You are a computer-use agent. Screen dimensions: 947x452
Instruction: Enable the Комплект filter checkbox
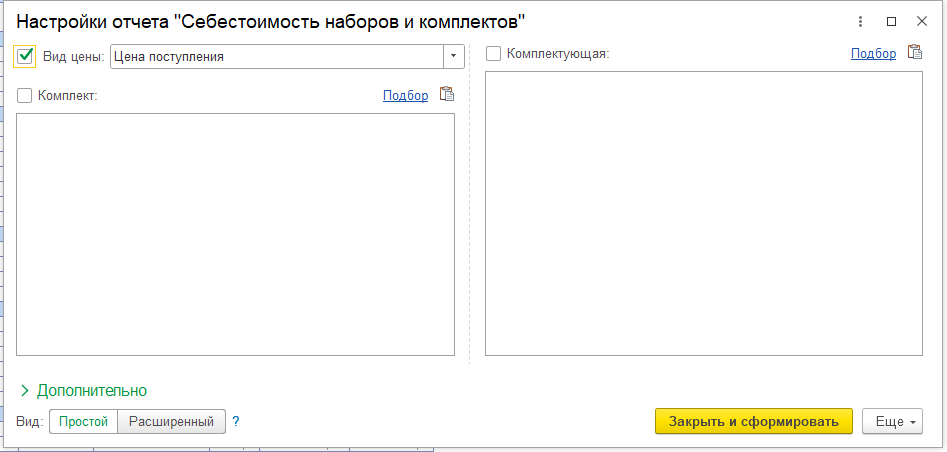[24, 95]
